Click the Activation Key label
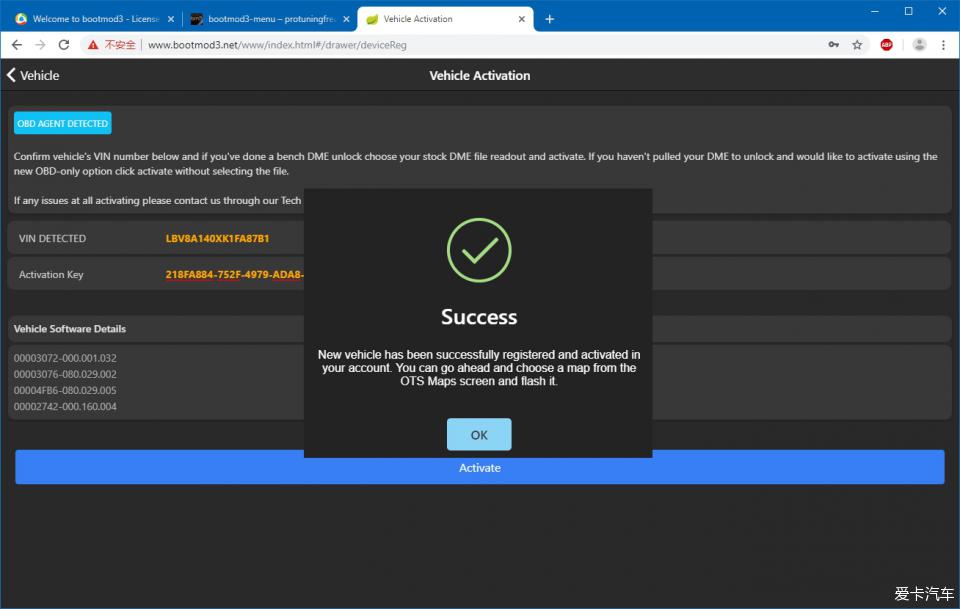Screen dimensions: 960x609 [51, 274]
